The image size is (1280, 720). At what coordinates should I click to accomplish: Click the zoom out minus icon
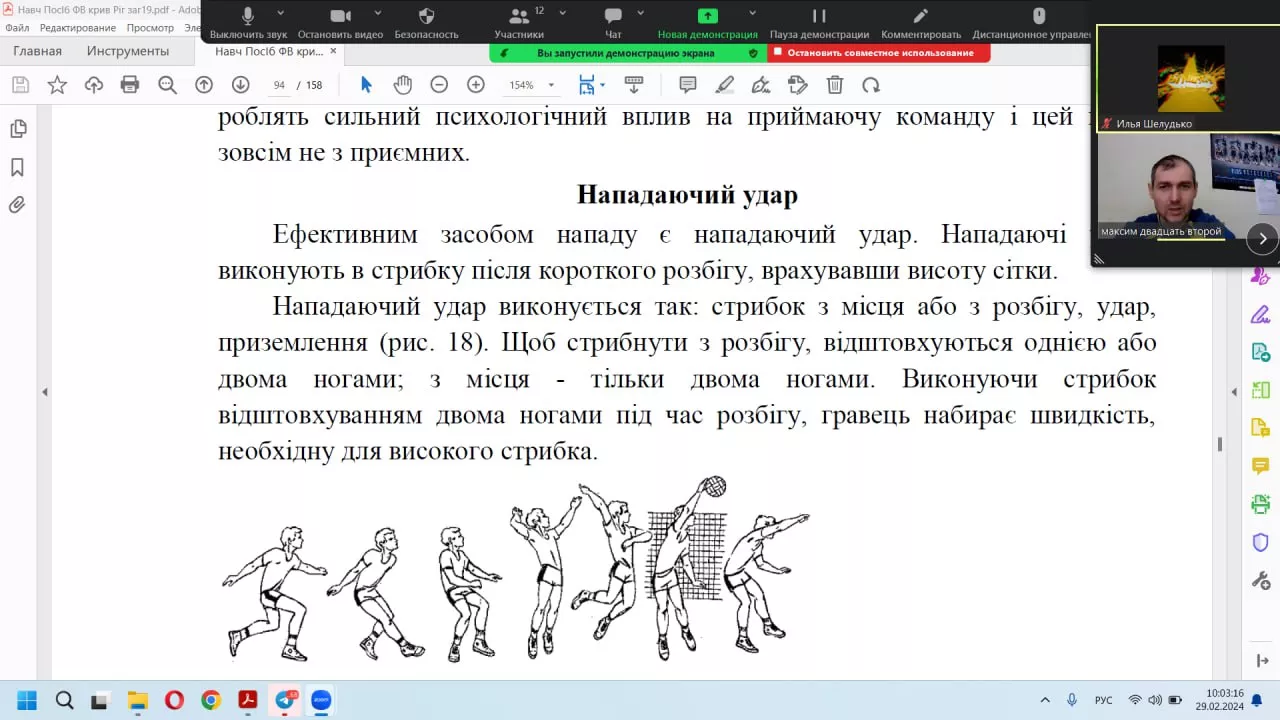pos(439,85)
